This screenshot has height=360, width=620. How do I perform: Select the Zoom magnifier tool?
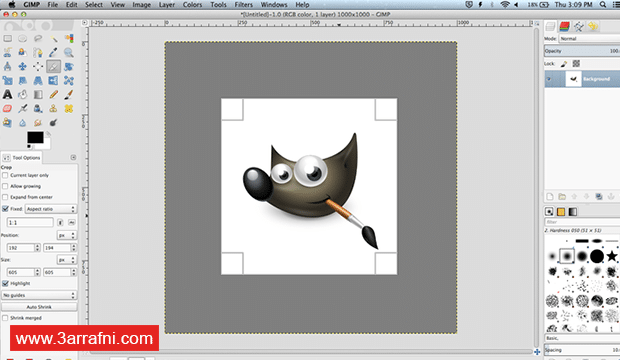pos(69,52)
